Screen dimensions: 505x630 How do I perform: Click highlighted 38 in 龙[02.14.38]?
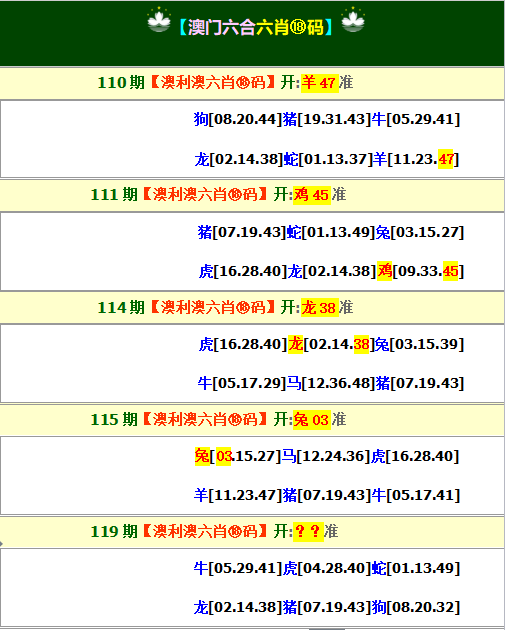[x=361, y=344]
